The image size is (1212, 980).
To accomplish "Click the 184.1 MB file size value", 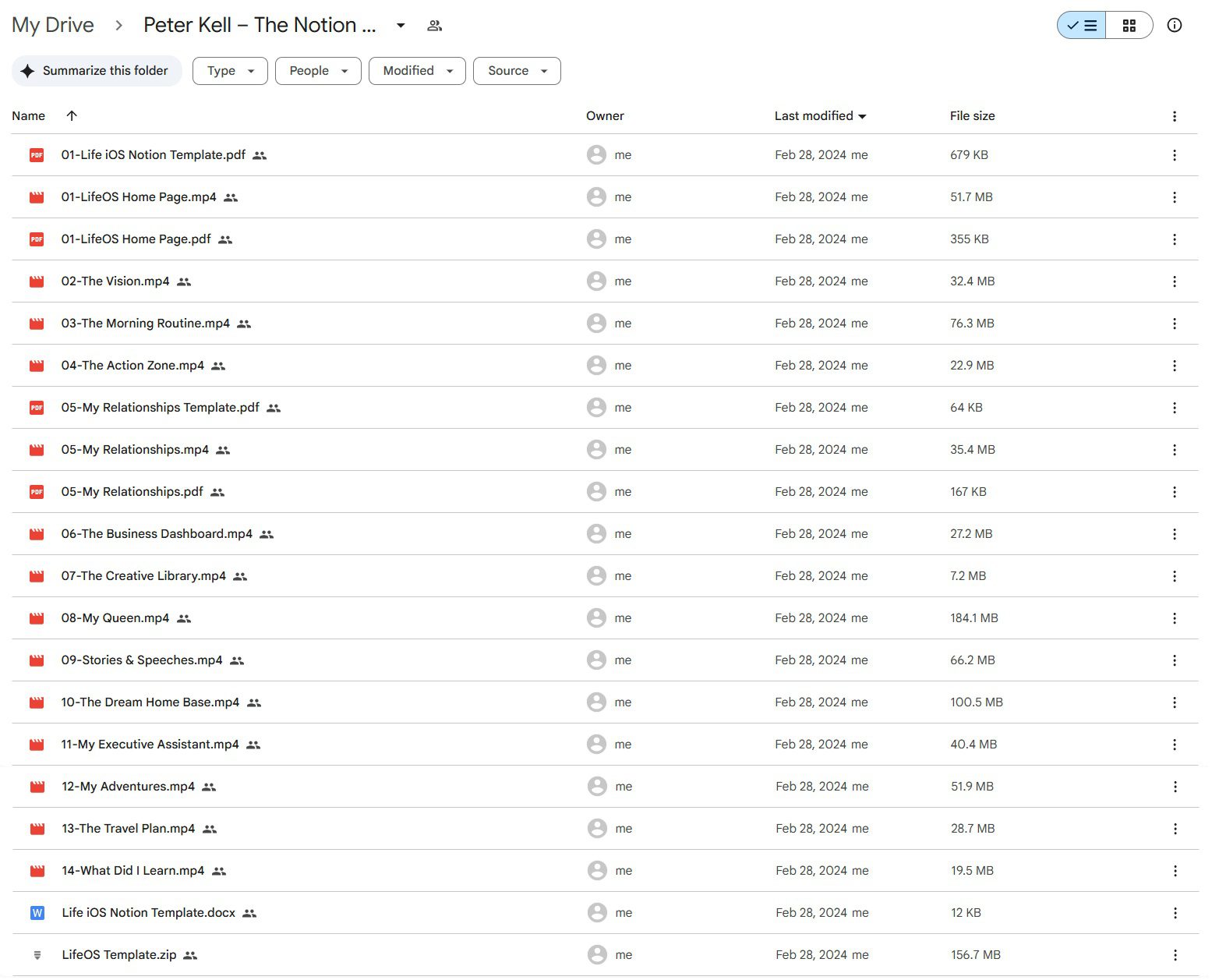I will (x=973, y=618).
